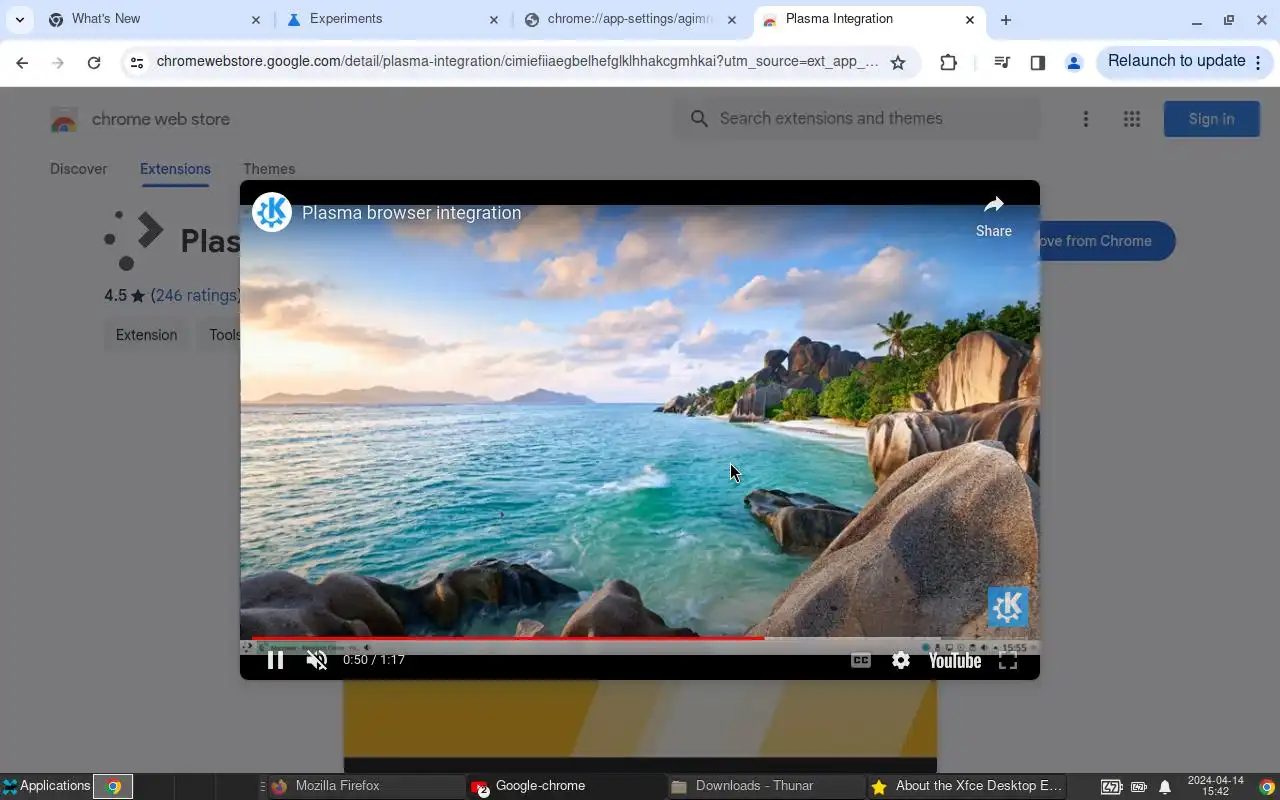This screenshot has width=1280, height=800.
Task: Open the notification bell in tray
Action: click(x=1165, y=787)
